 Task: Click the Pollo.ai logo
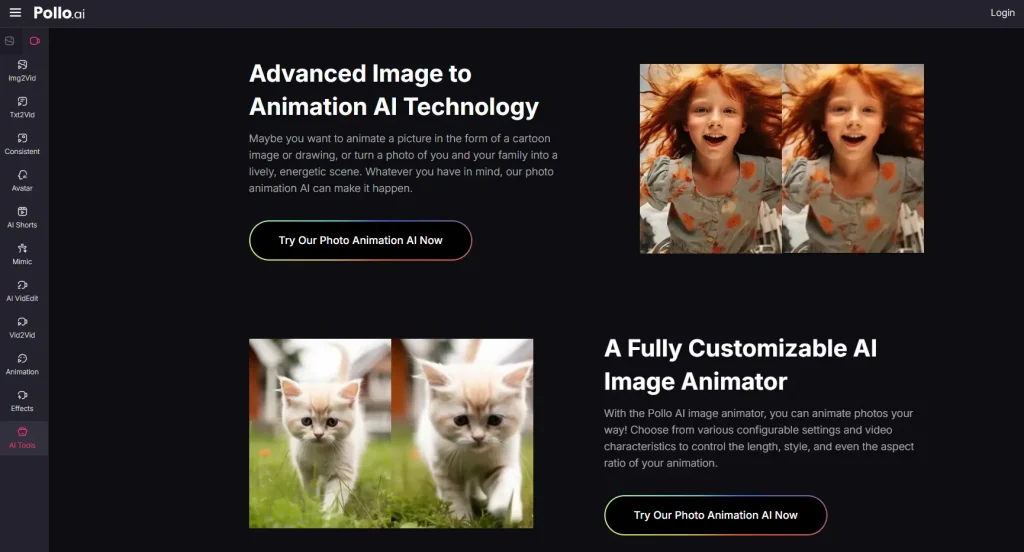coord(59,12)
